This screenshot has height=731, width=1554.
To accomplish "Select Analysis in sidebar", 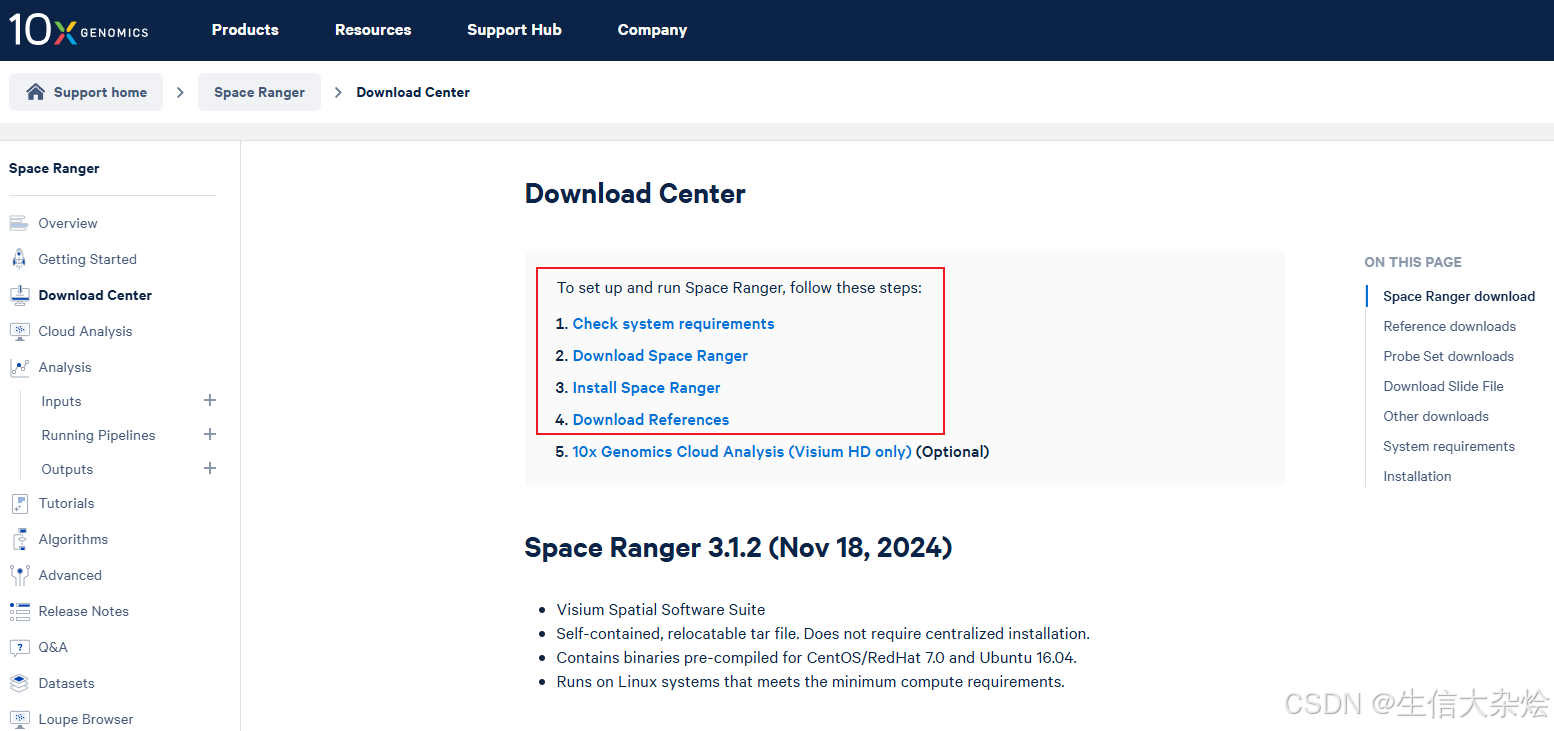I will click(65, 367).
